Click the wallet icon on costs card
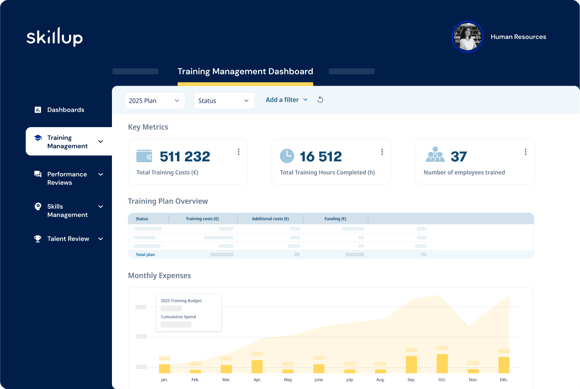The height and width of the screenshot is (389, 580). (x=144, y=156)
